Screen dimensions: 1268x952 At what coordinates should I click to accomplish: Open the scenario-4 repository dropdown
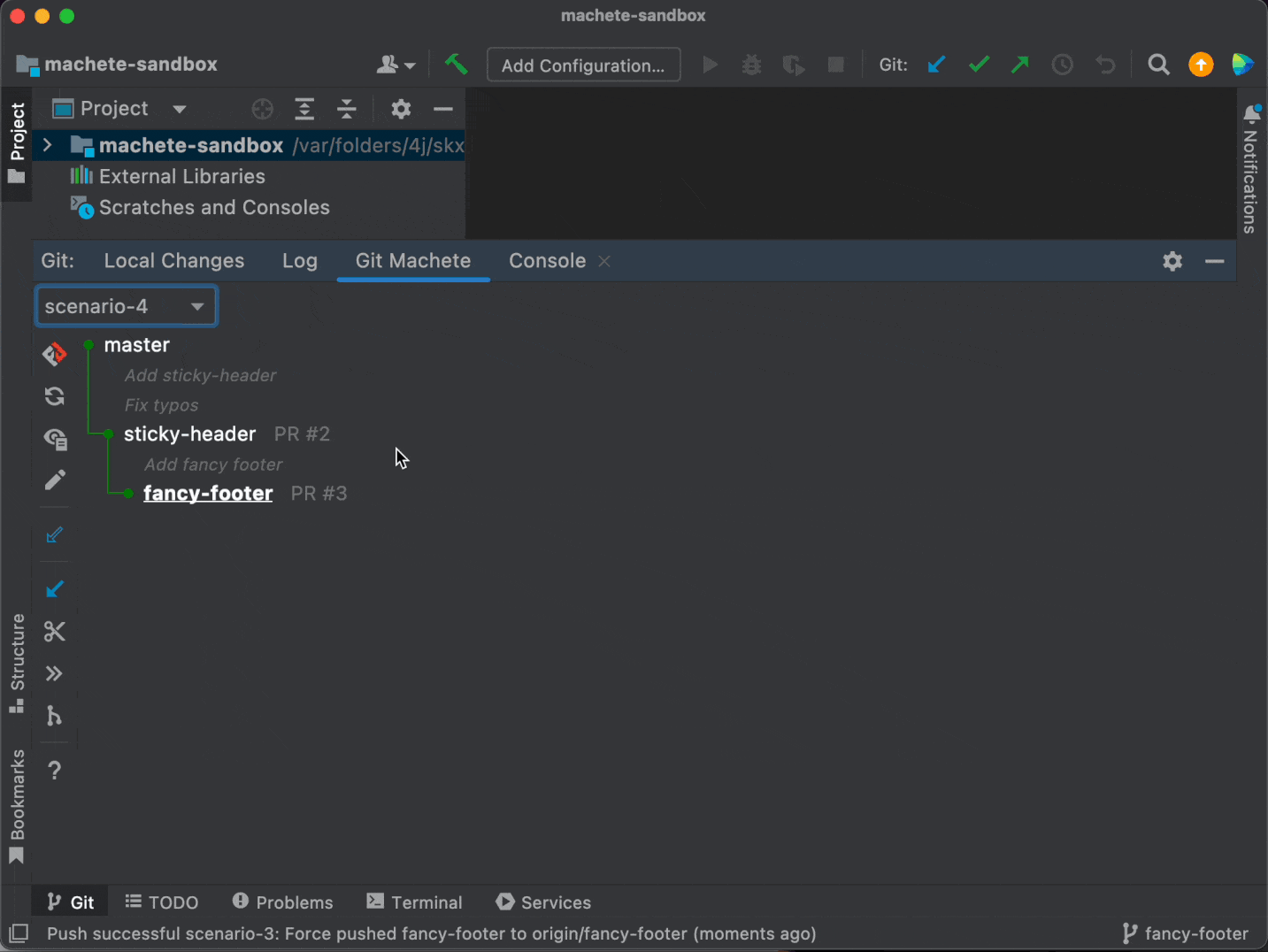pos(126,306)
